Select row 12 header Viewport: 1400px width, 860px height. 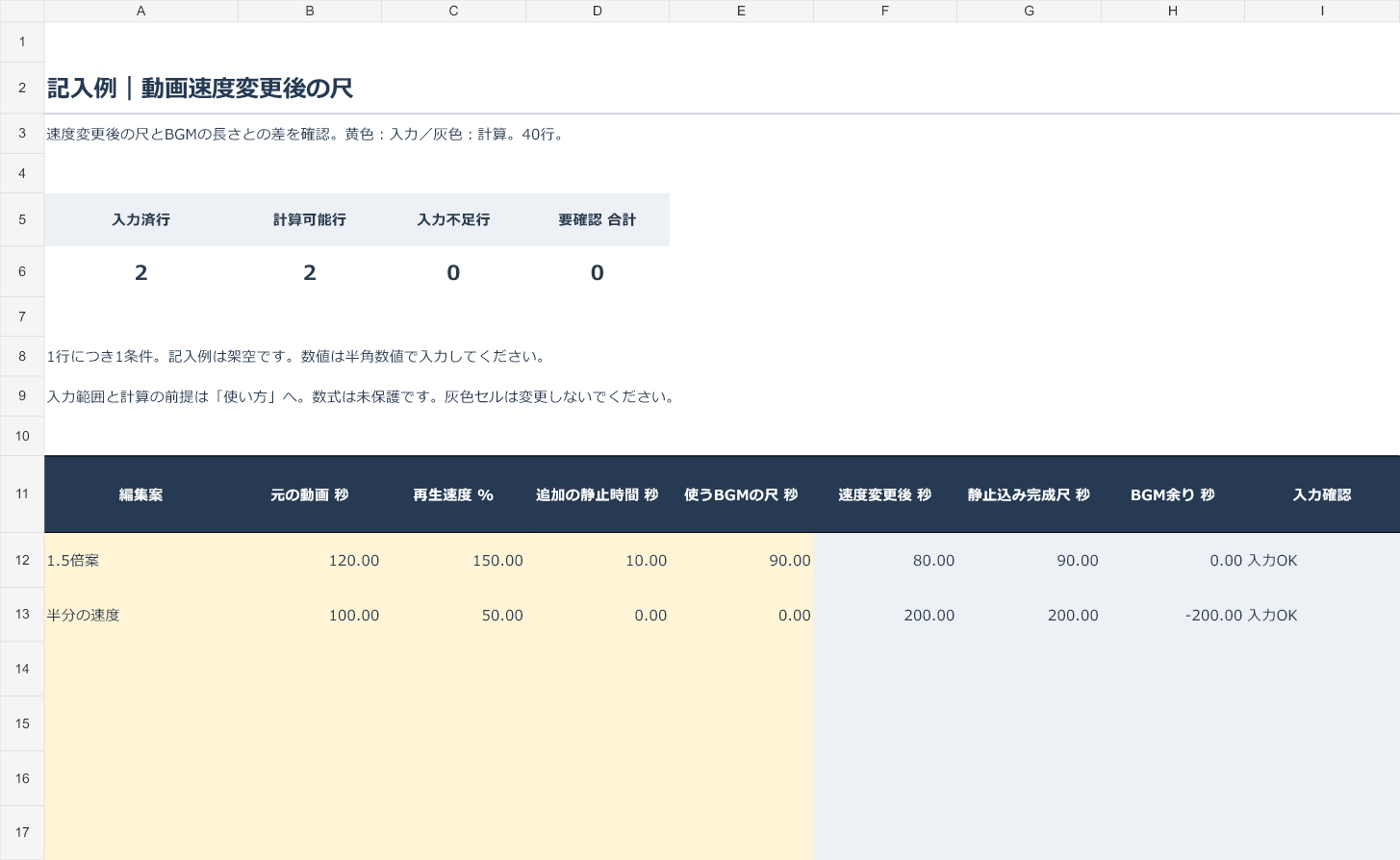[22, 560]
